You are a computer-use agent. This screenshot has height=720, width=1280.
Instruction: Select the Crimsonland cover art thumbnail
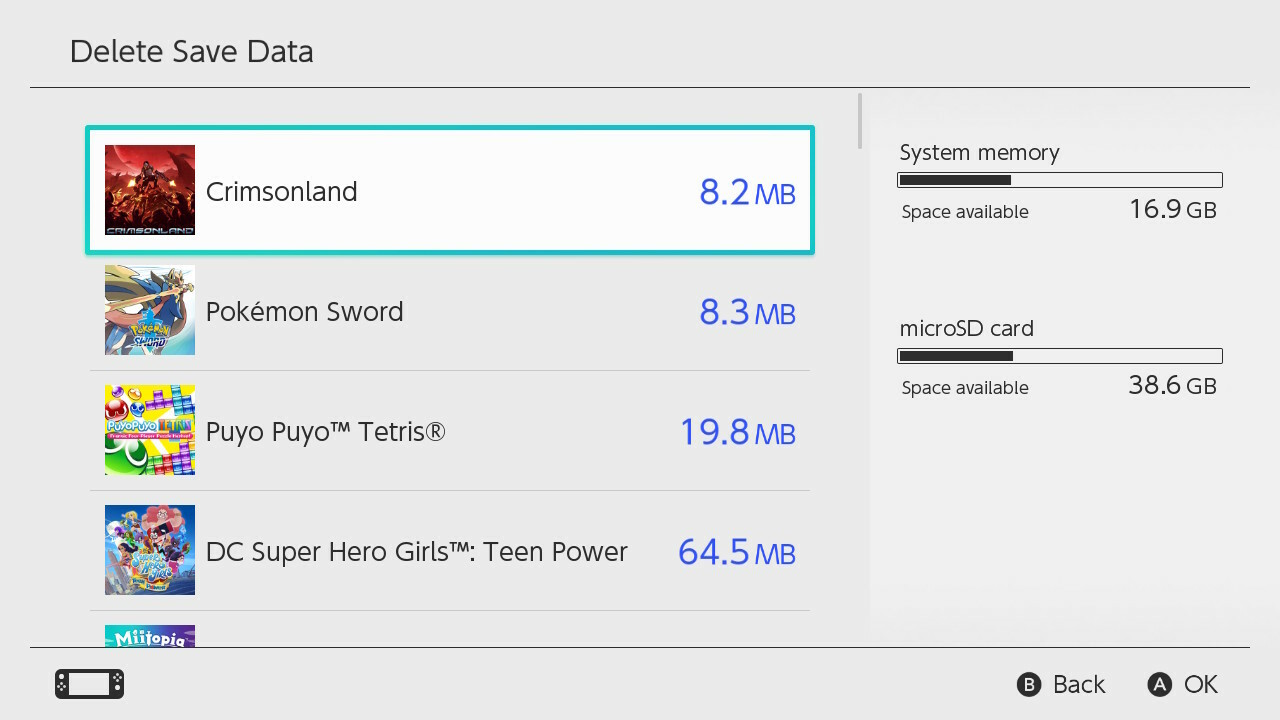coord(149,189)
